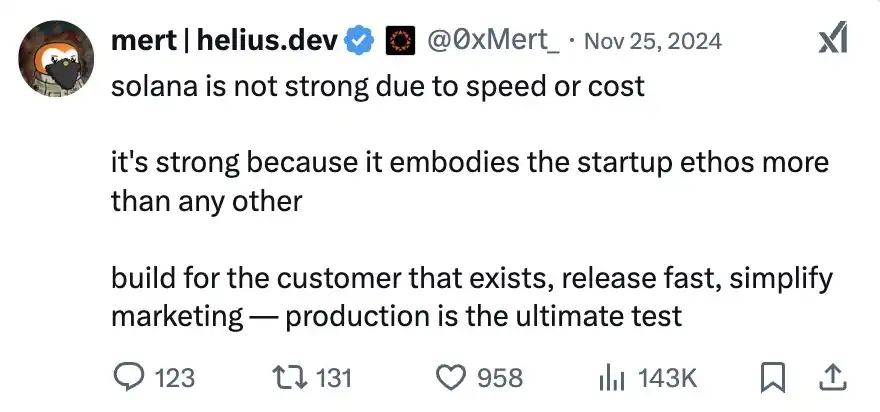Click the share upload arrow icon
The image size is (880, 412).
pos(834,376)
